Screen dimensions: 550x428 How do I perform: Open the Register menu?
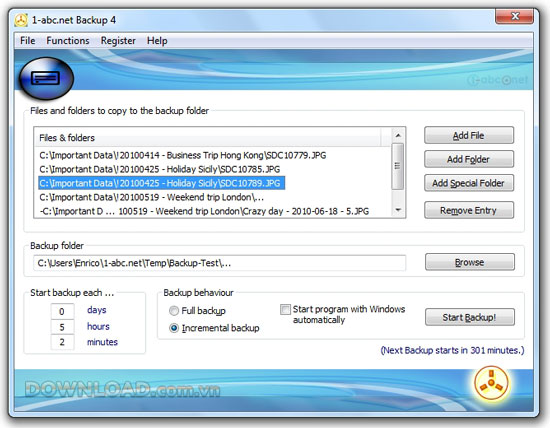[x=118, y=41]
